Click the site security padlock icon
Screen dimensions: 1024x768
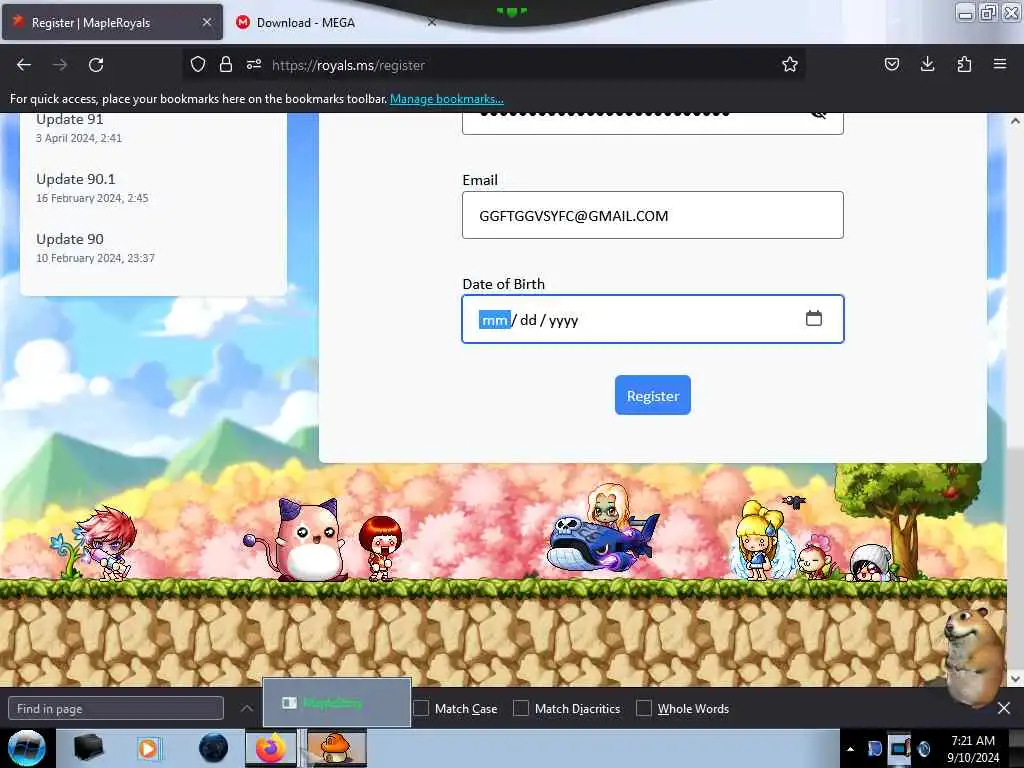click(x=226, y=64)
